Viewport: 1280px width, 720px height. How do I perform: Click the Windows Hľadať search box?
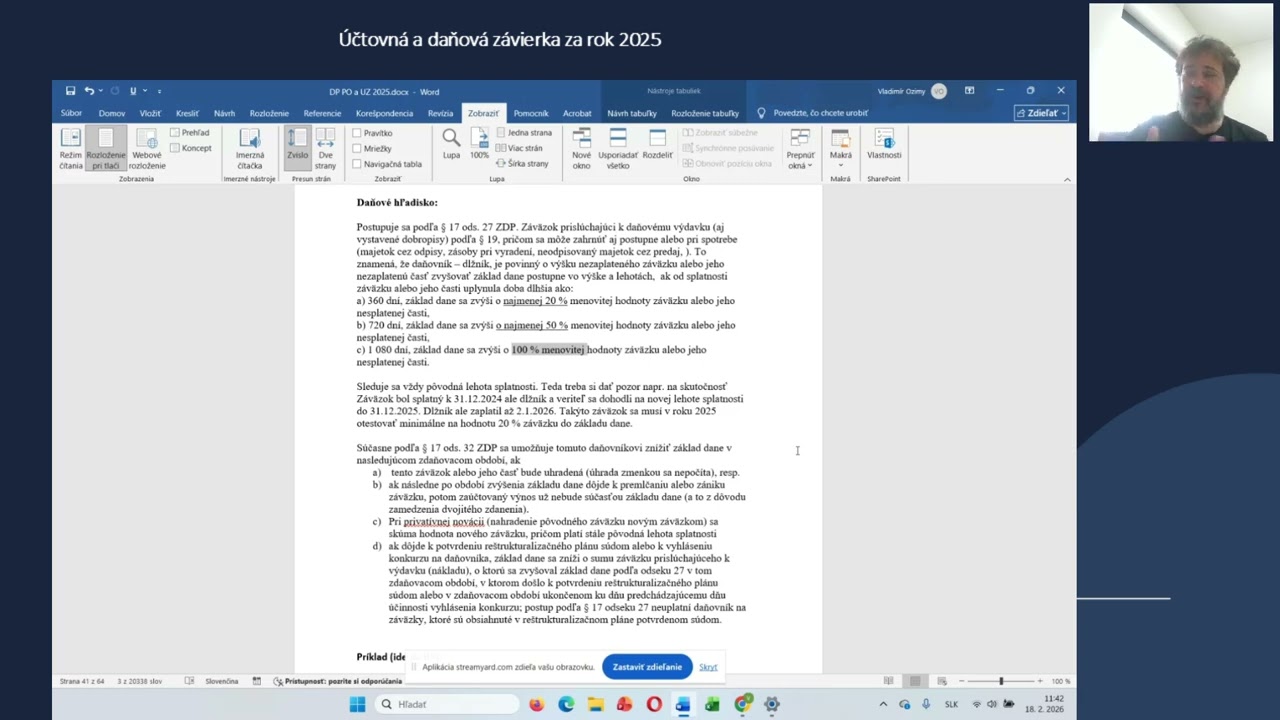[x=445, y=704]
